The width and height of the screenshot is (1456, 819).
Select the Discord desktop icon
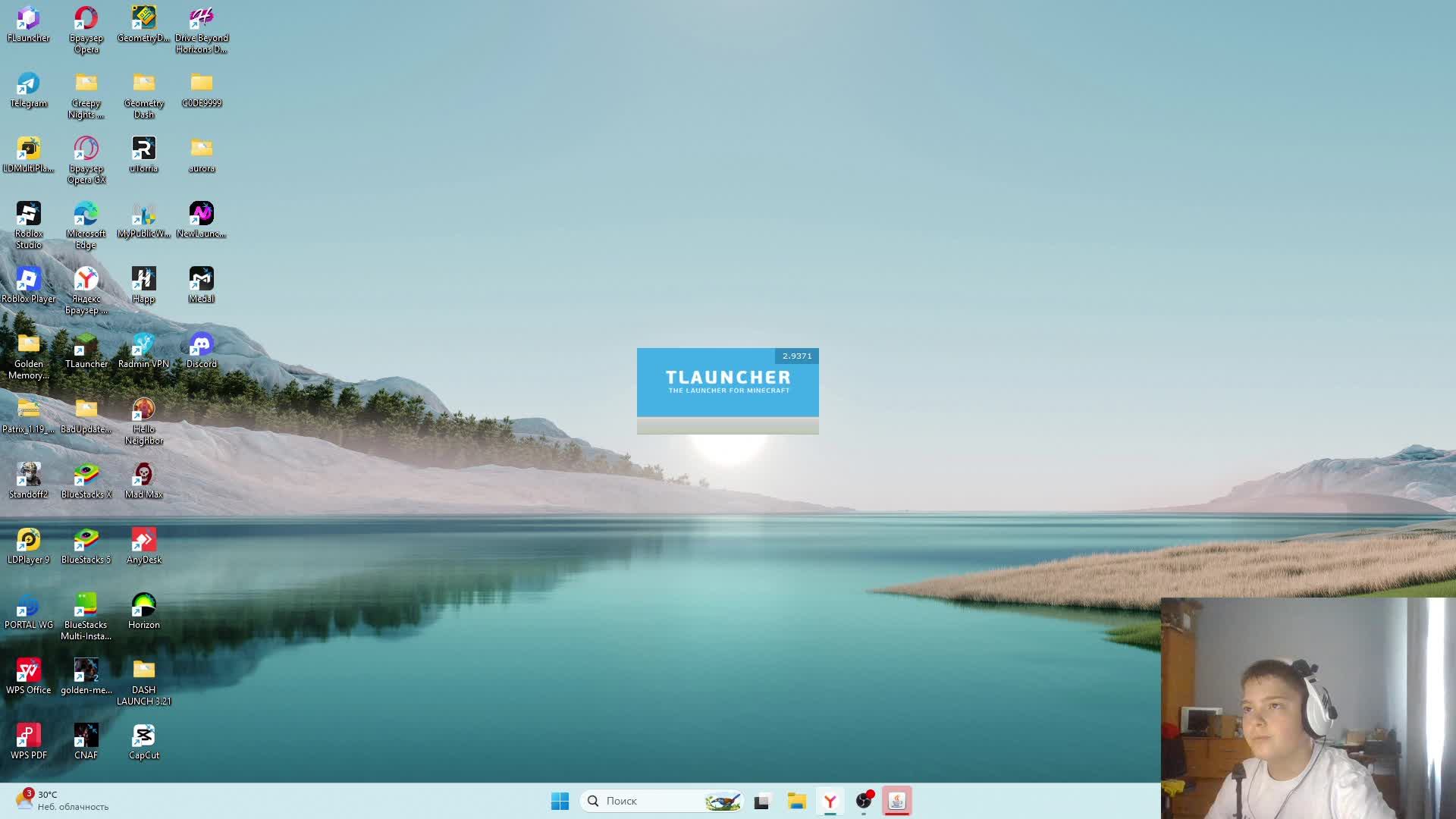[x=201, y=351]
